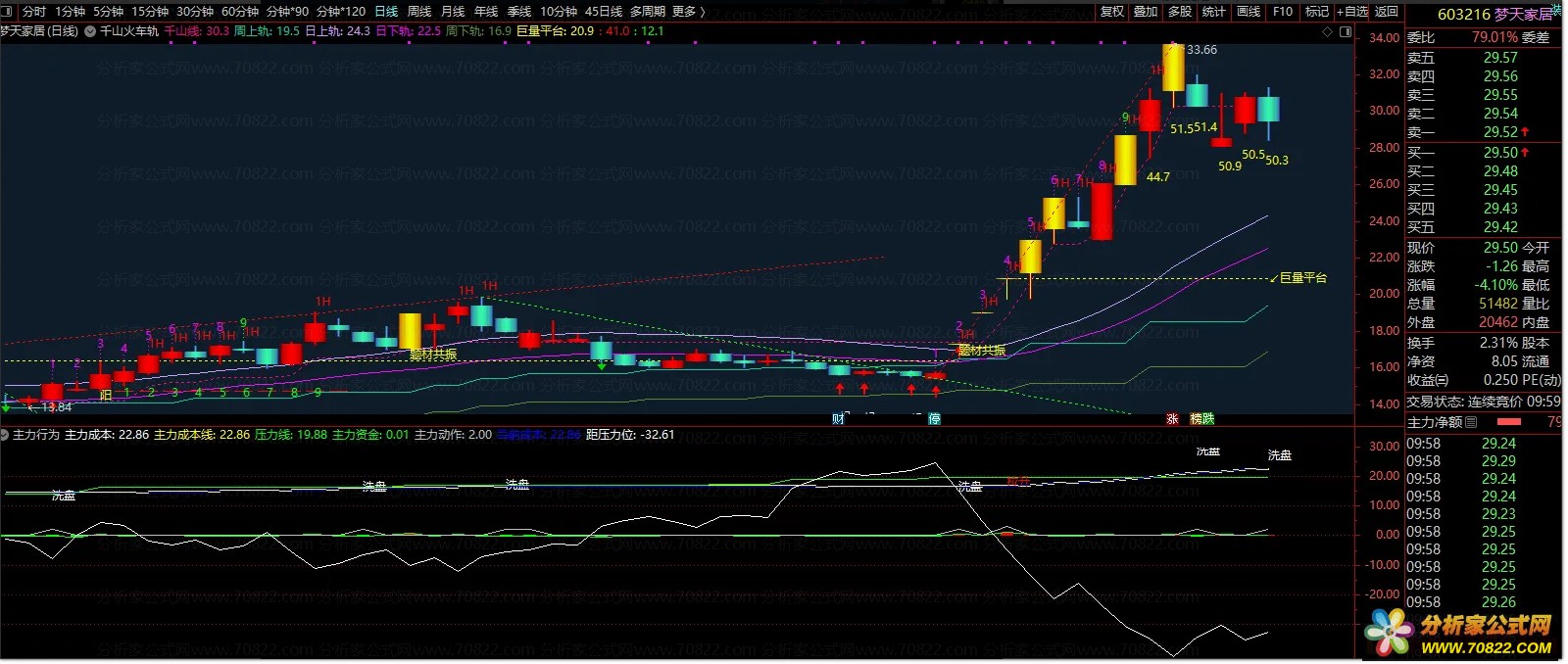Open the 更多 periods expander
1568x664 pixels.
[689, 12]
